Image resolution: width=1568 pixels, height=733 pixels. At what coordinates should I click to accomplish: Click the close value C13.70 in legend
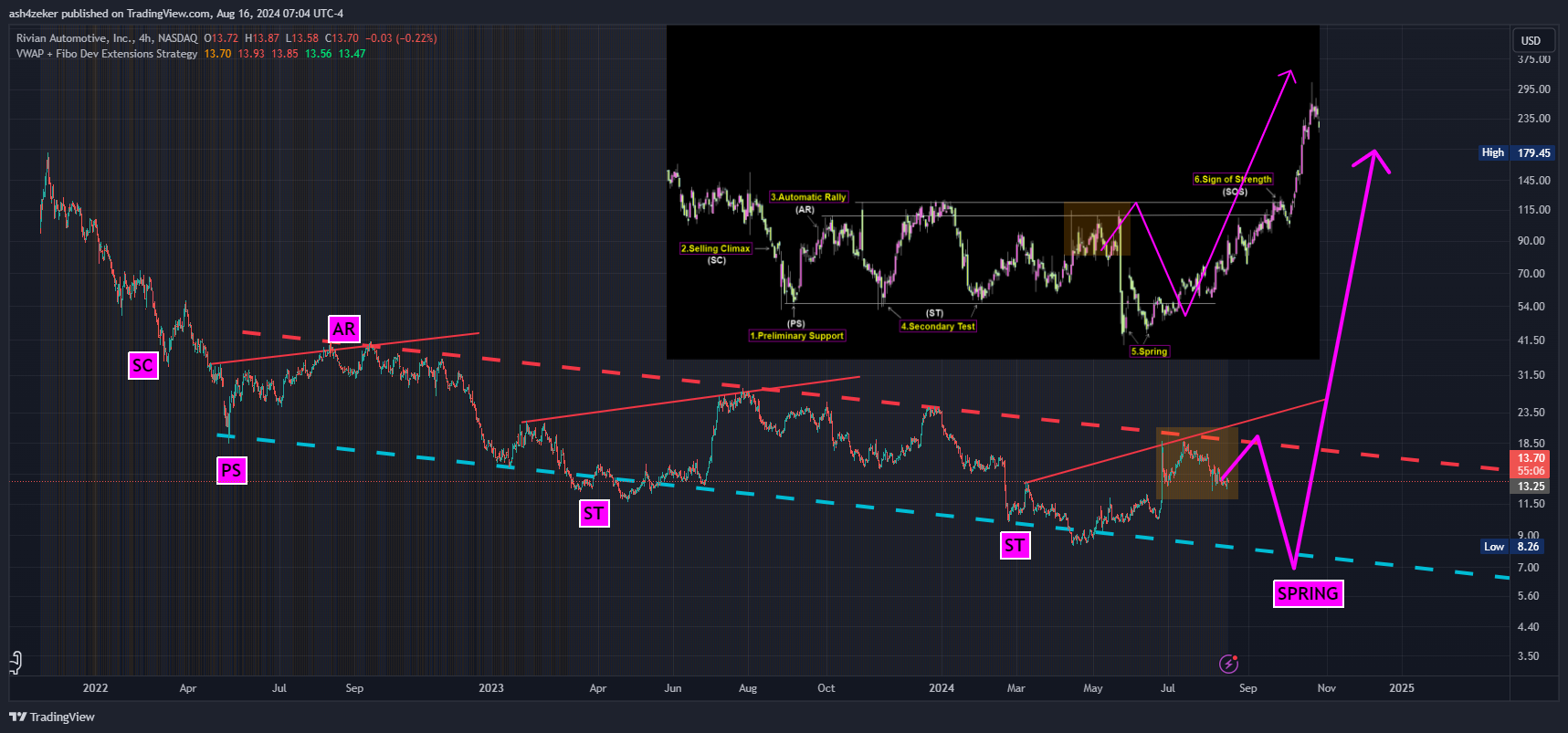pos(342,38)
